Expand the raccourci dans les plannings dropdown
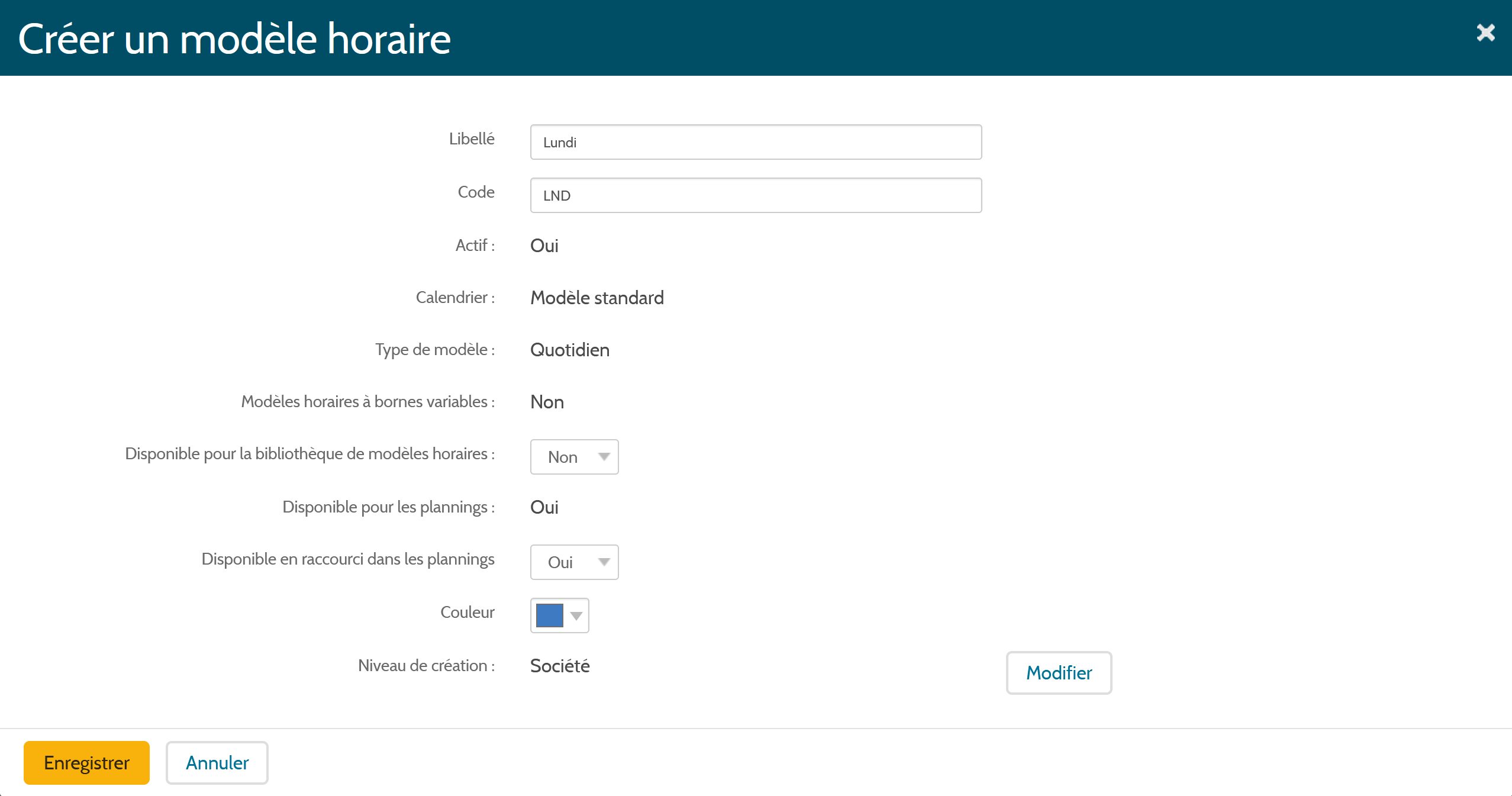 coord(574,562)
